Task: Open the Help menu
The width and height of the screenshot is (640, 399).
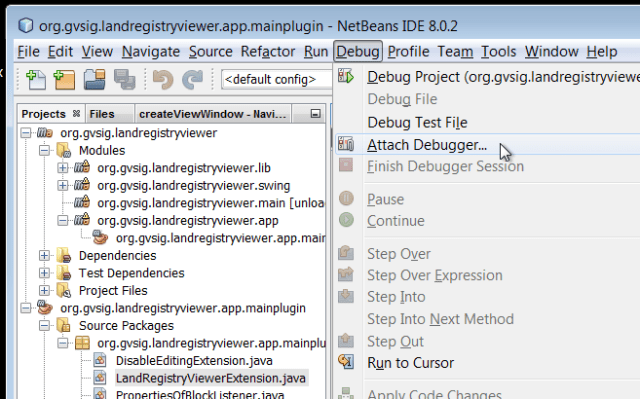Action: click(602, 52)
